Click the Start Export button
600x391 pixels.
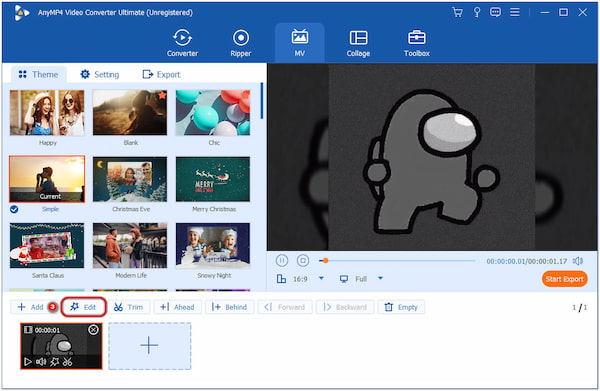[565, 279]
